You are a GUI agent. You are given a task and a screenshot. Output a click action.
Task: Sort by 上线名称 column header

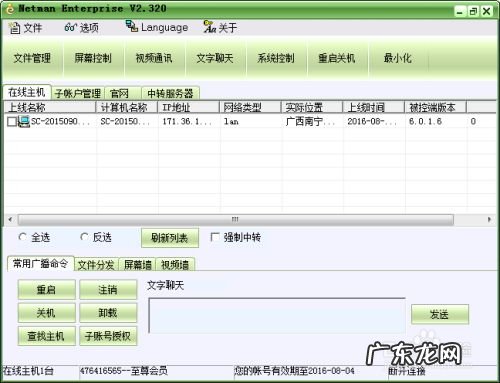pyautogui.click(x=50, y=107)
